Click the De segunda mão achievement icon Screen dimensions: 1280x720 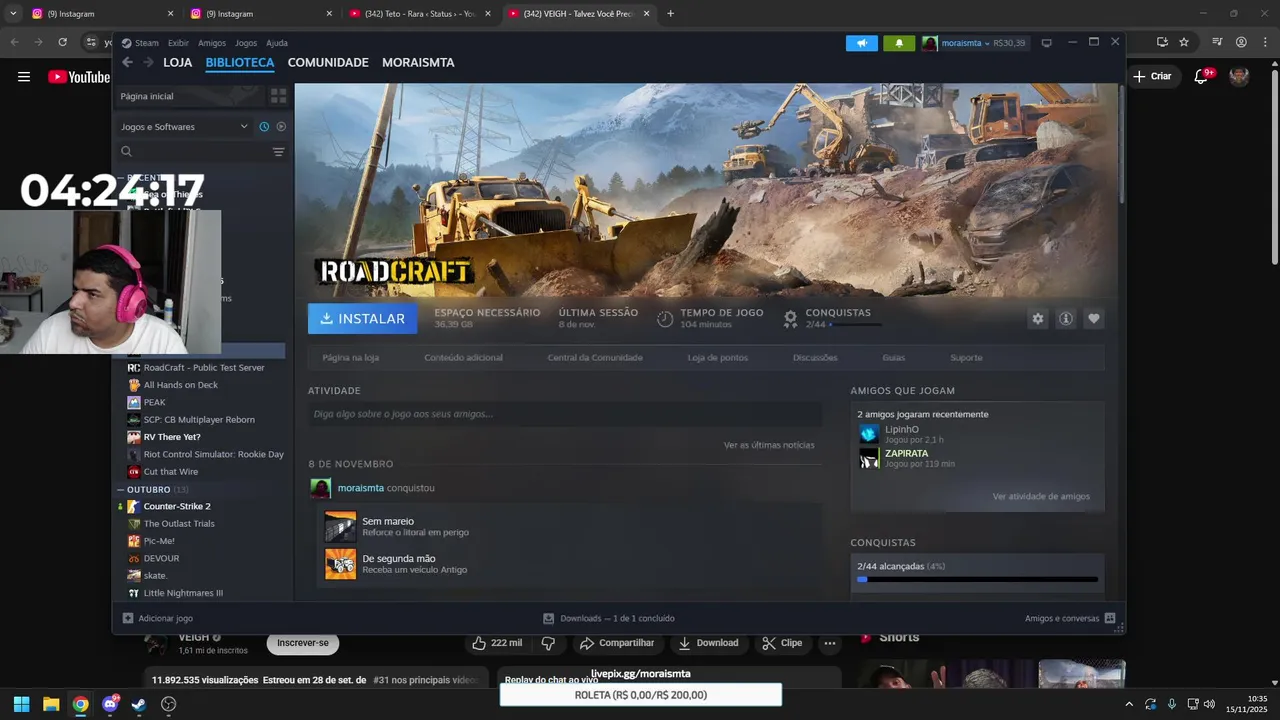[340, 564]
